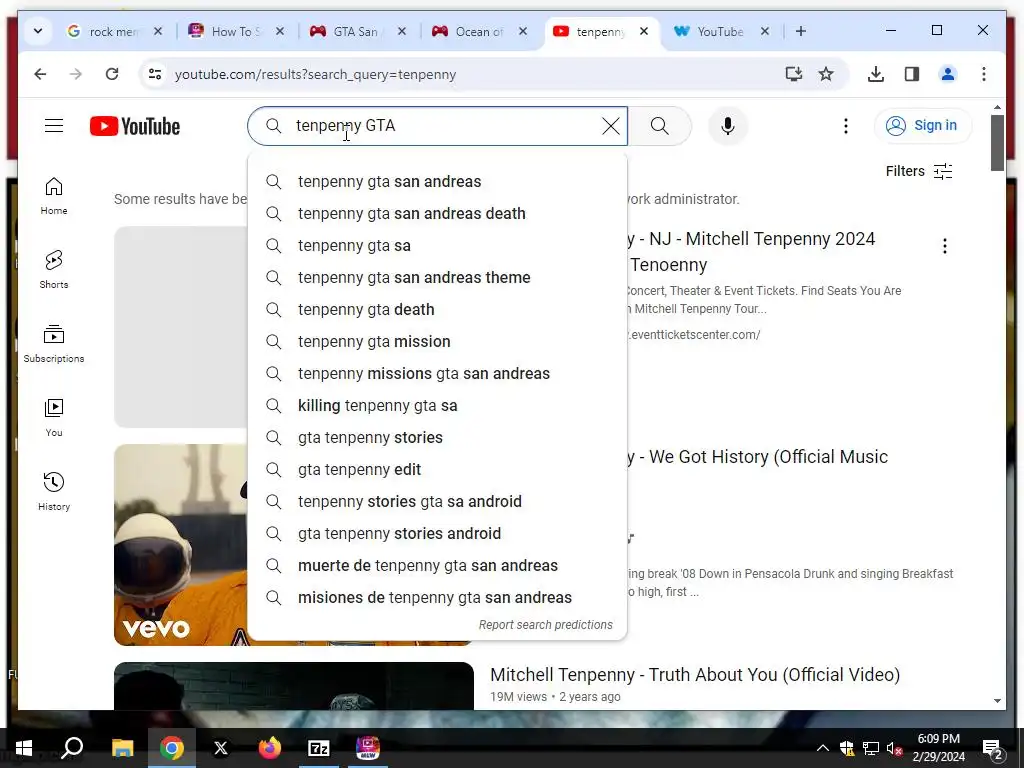This screenshot has width=1024, height=768.
Task: Close the 'rock mem' tab
Action: click(157, 31)
